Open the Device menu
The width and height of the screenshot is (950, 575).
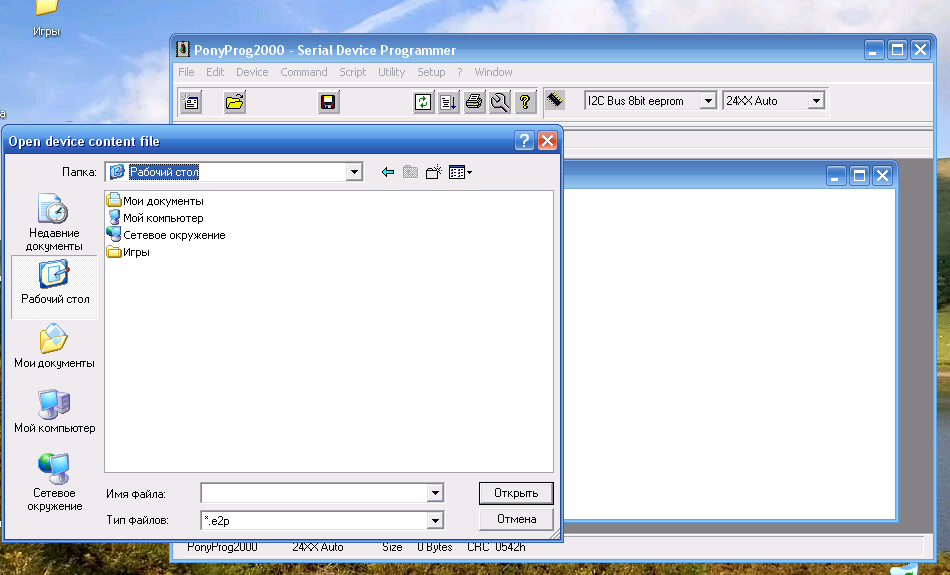coord(252,72)
